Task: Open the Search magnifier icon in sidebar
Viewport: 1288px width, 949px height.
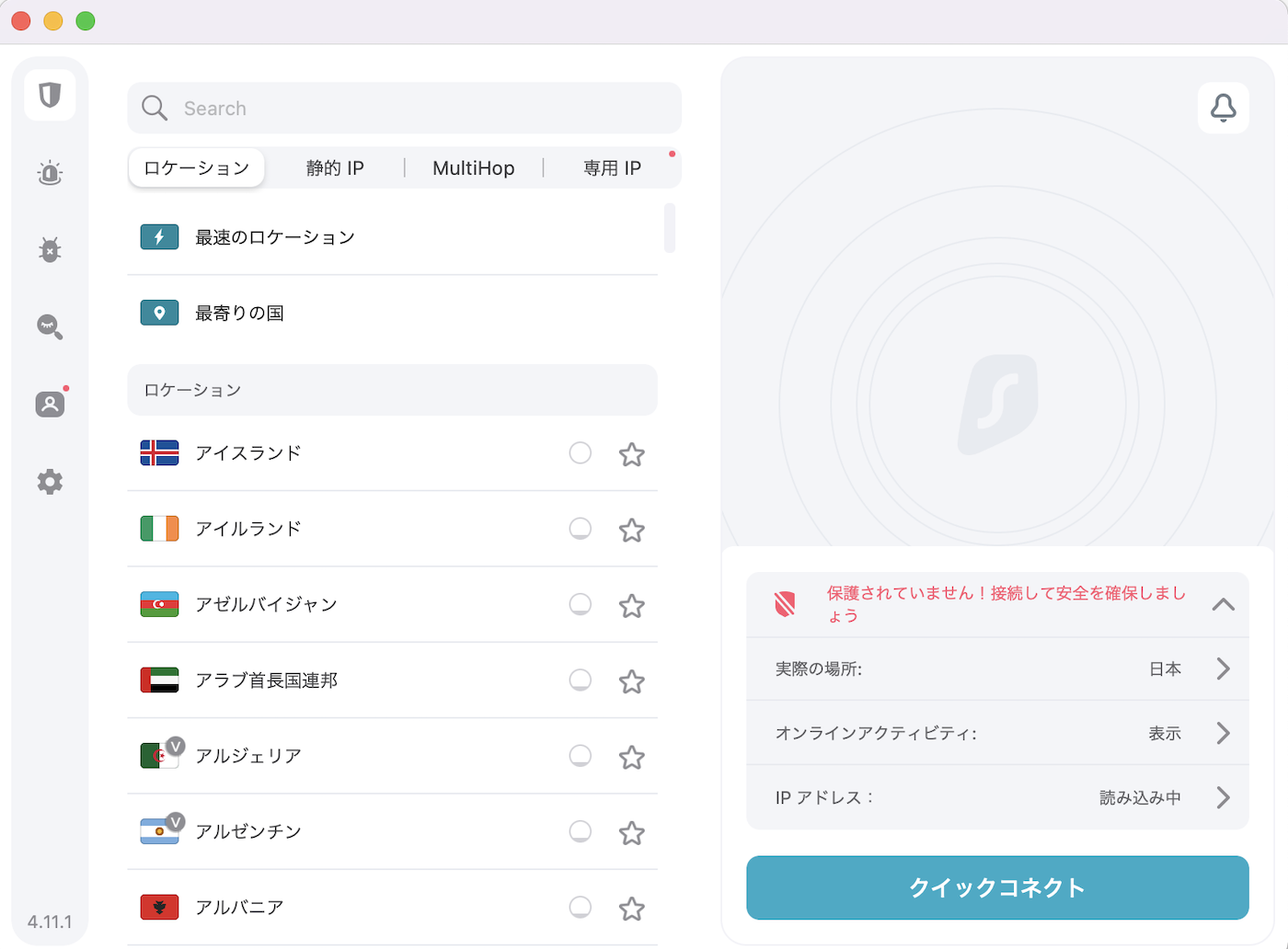Action: pos(50,326)
